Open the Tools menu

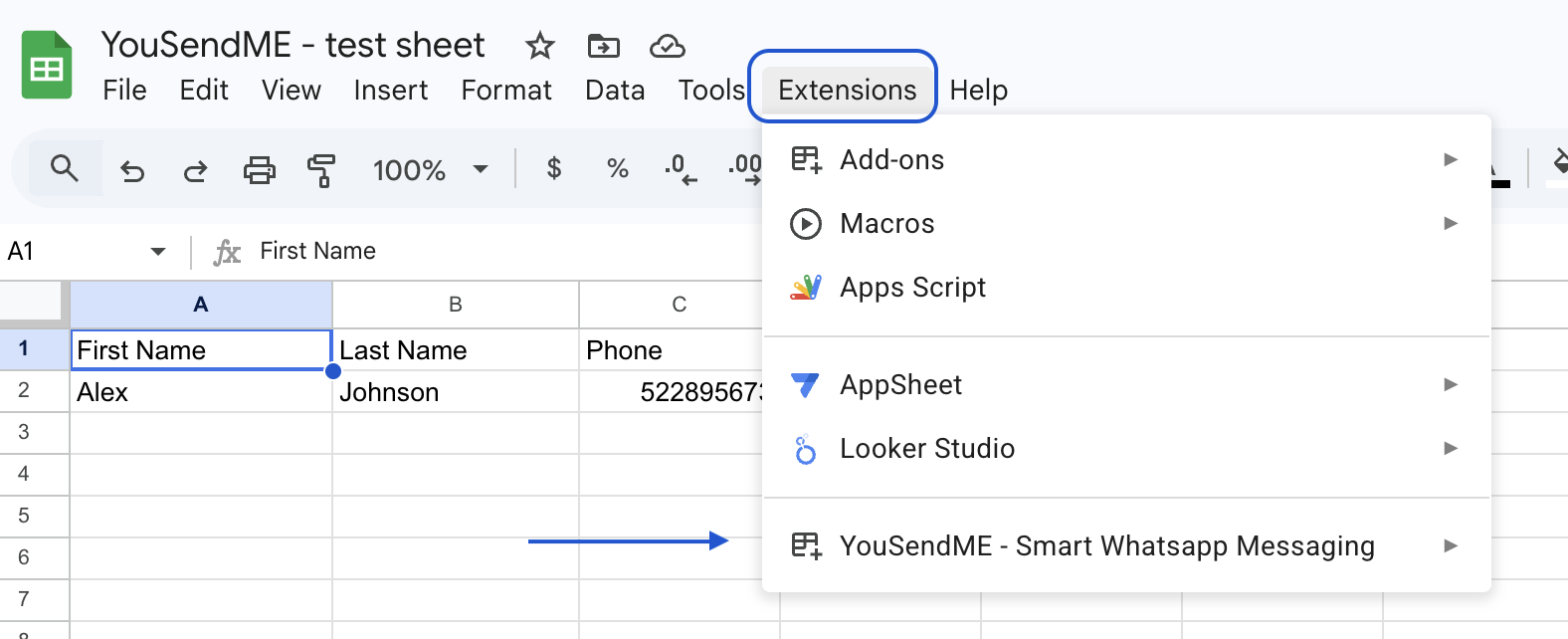[x=710, y=91]
